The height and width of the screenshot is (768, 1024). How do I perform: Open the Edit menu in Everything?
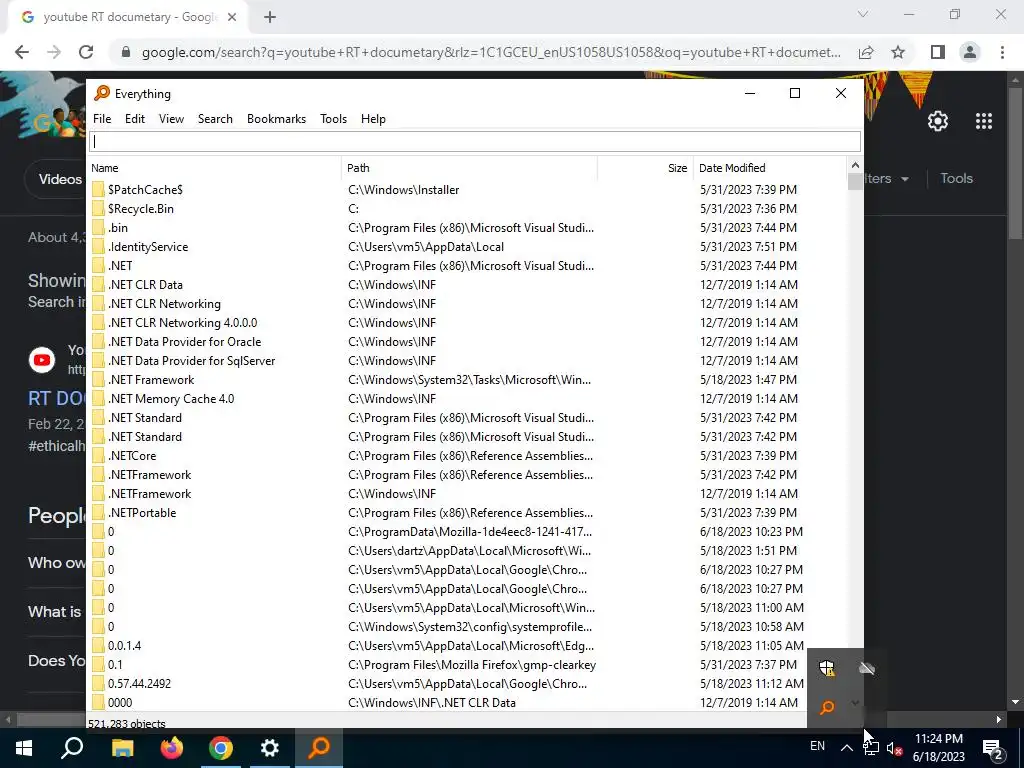(x=135, y=119)
